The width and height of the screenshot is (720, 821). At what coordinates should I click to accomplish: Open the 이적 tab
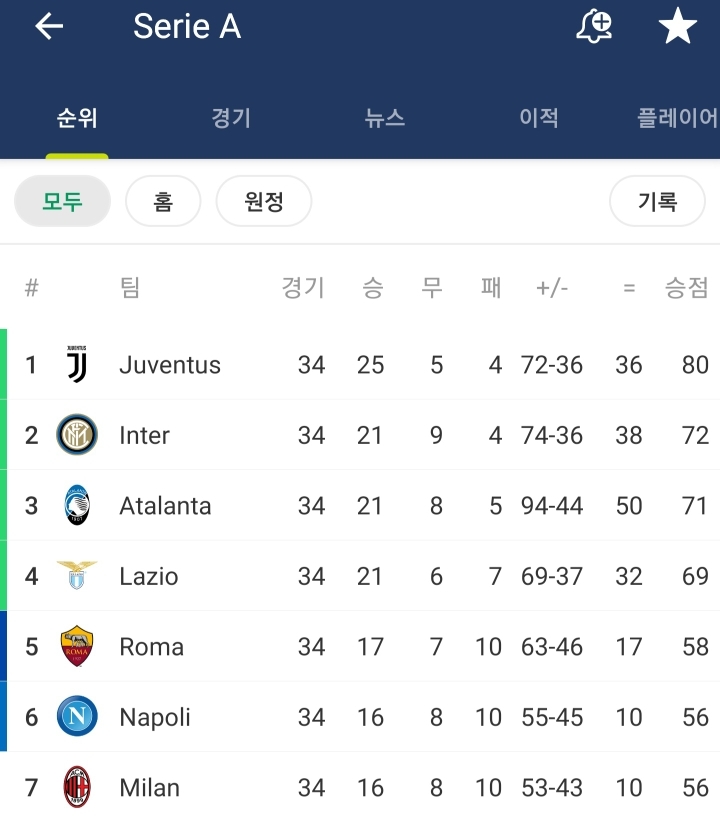tap(538, 118)
